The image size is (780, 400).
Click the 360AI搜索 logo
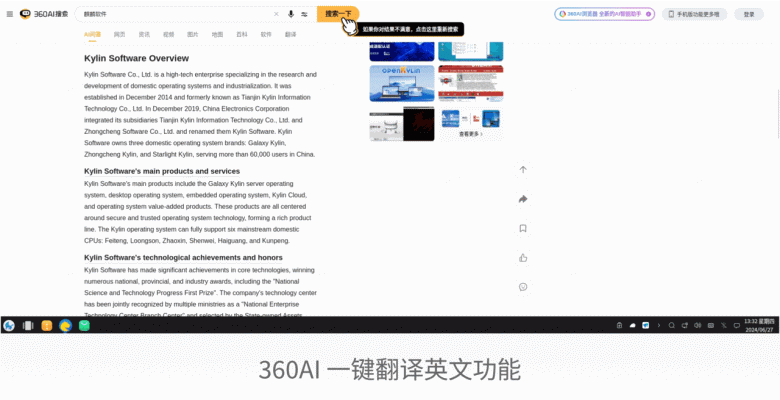click(x=43, y=14)
